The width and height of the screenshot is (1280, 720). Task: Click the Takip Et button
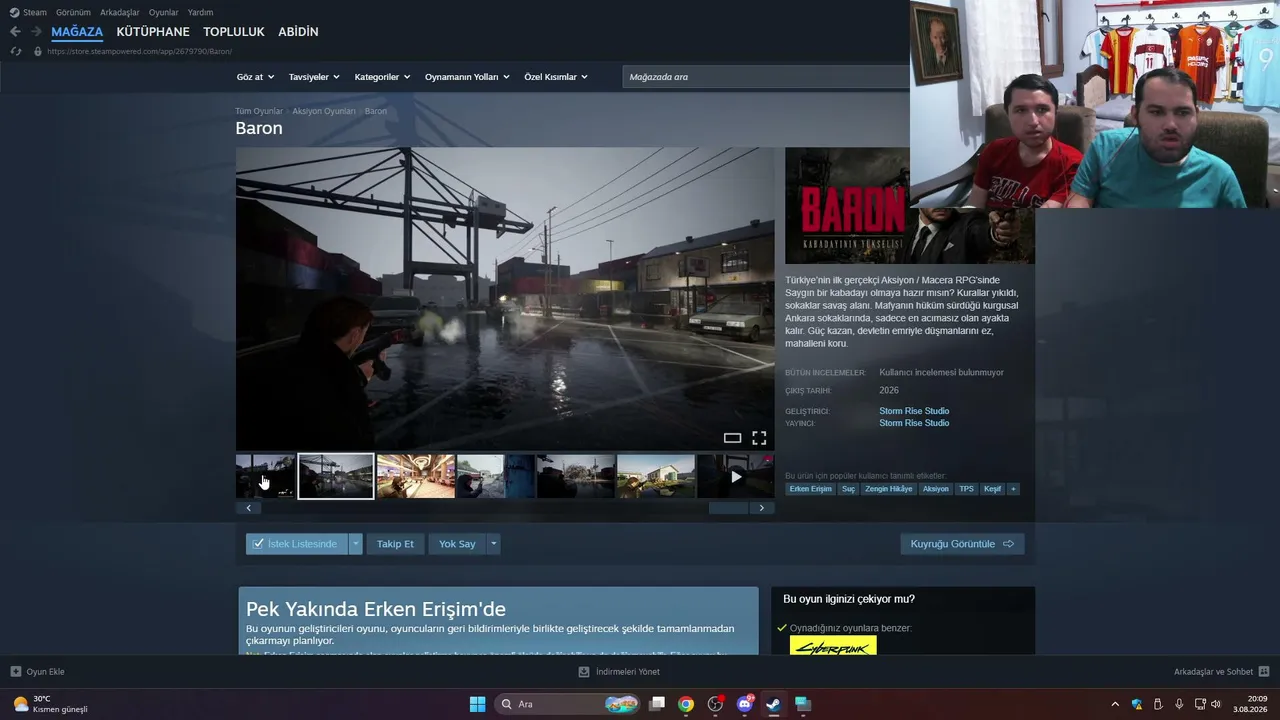coord(395,544)
